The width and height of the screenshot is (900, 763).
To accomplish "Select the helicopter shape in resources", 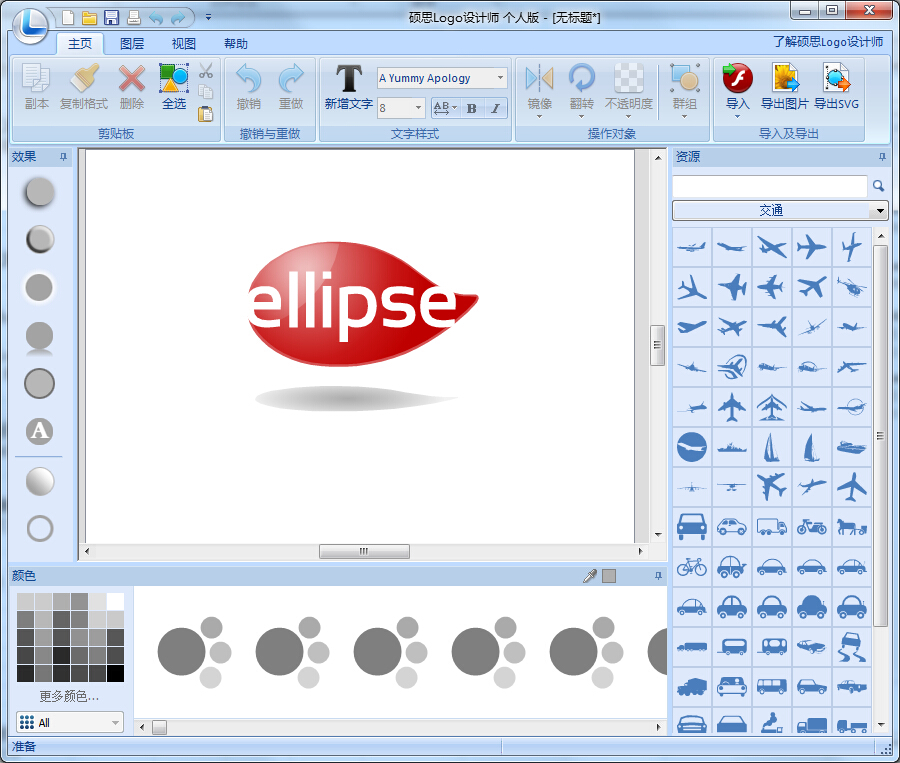I will pyautogui.click(x=851, y=287).
